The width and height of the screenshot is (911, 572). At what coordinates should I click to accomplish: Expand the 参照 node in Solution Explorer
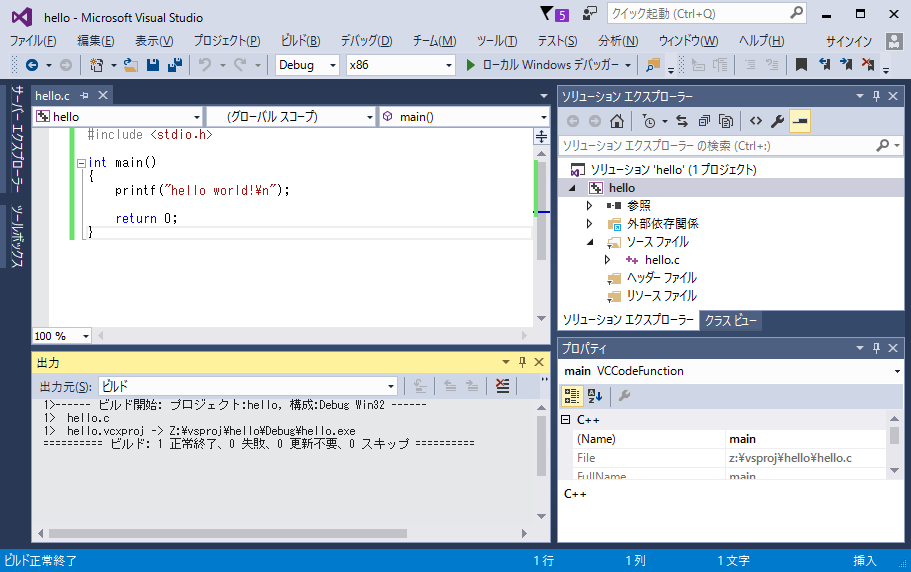589,206
